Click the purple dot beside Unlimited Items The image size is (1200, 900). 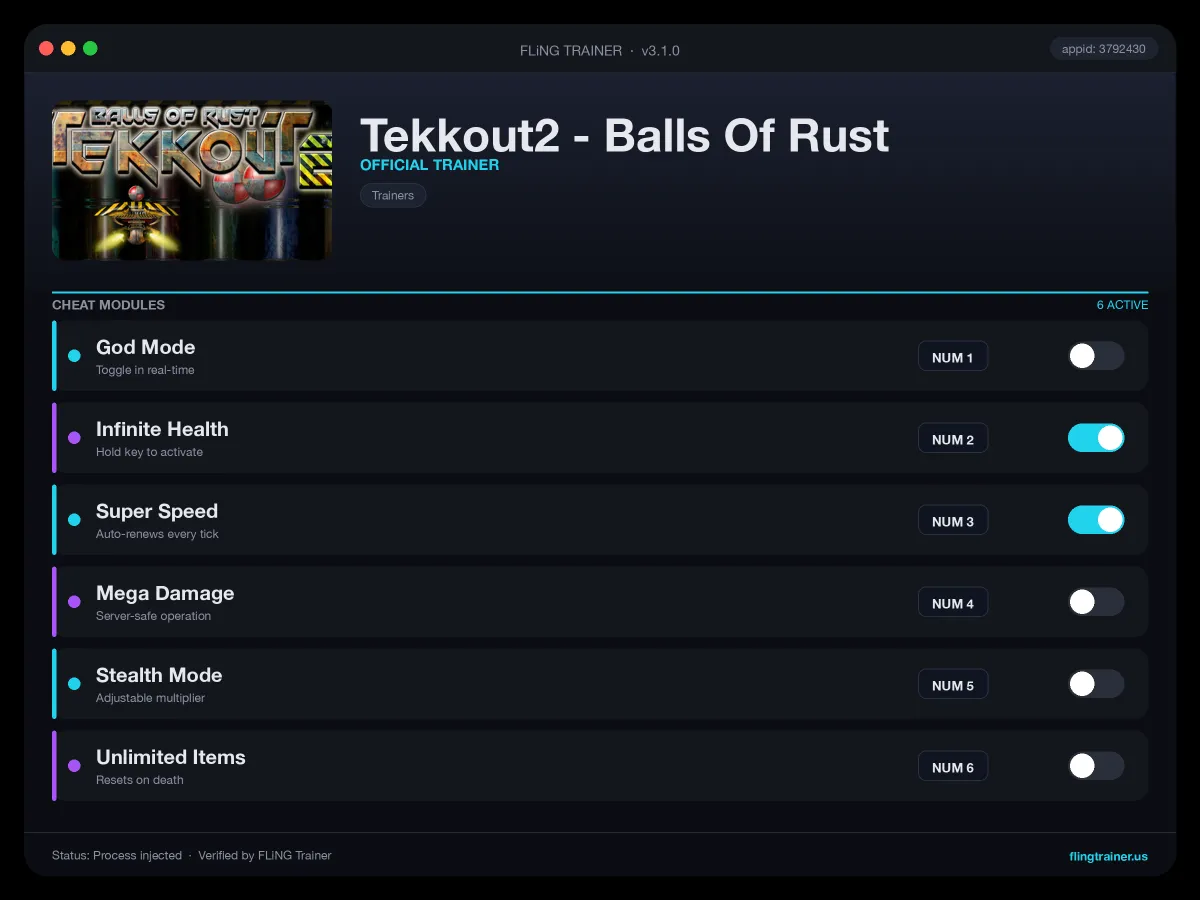tap(74, 766)
